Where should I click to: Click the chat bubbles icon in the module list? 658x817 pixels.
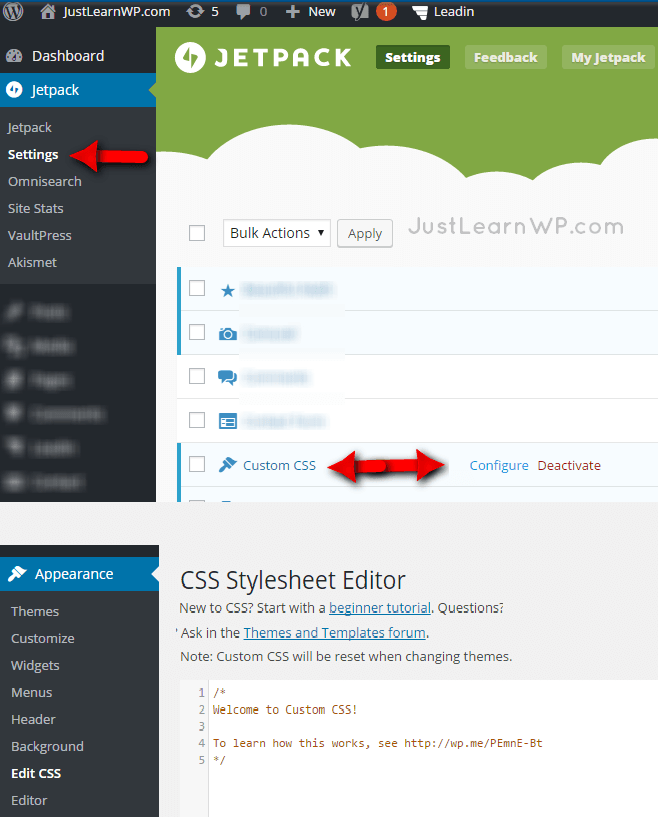[227, 377]
